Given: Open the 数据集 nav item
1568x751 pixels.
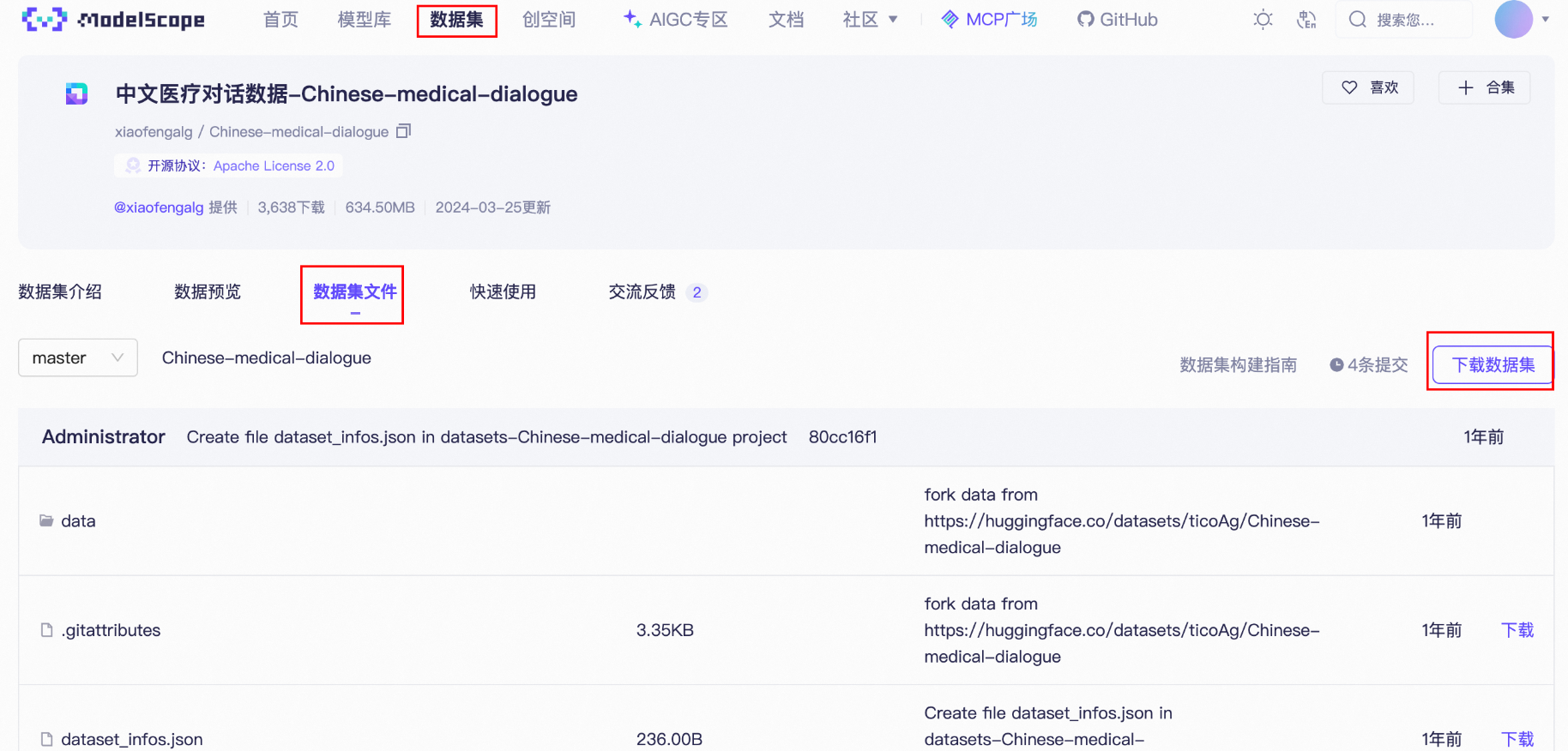Looking at the screenshot, I should [x=456, y=20].
